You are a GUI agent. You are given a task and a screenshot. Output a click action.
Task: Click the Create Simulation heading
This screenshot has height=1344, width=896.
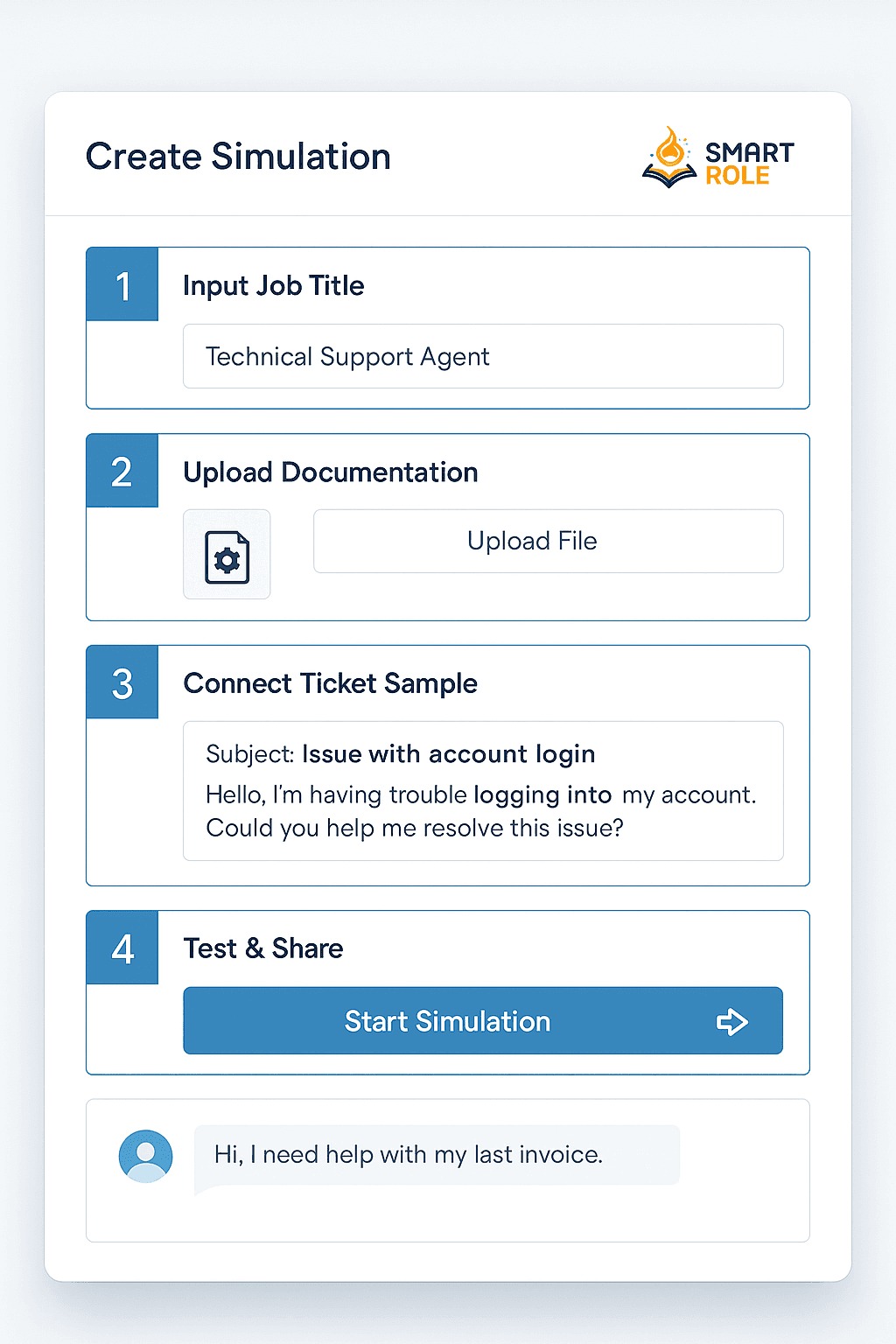pos(238,157)
